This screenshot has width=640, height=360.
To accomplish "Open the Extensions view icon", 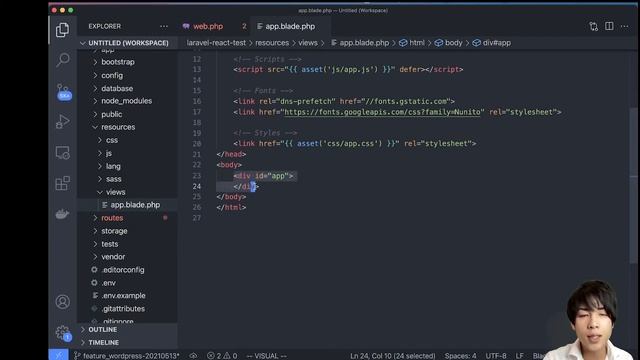I will coord(62,183).
